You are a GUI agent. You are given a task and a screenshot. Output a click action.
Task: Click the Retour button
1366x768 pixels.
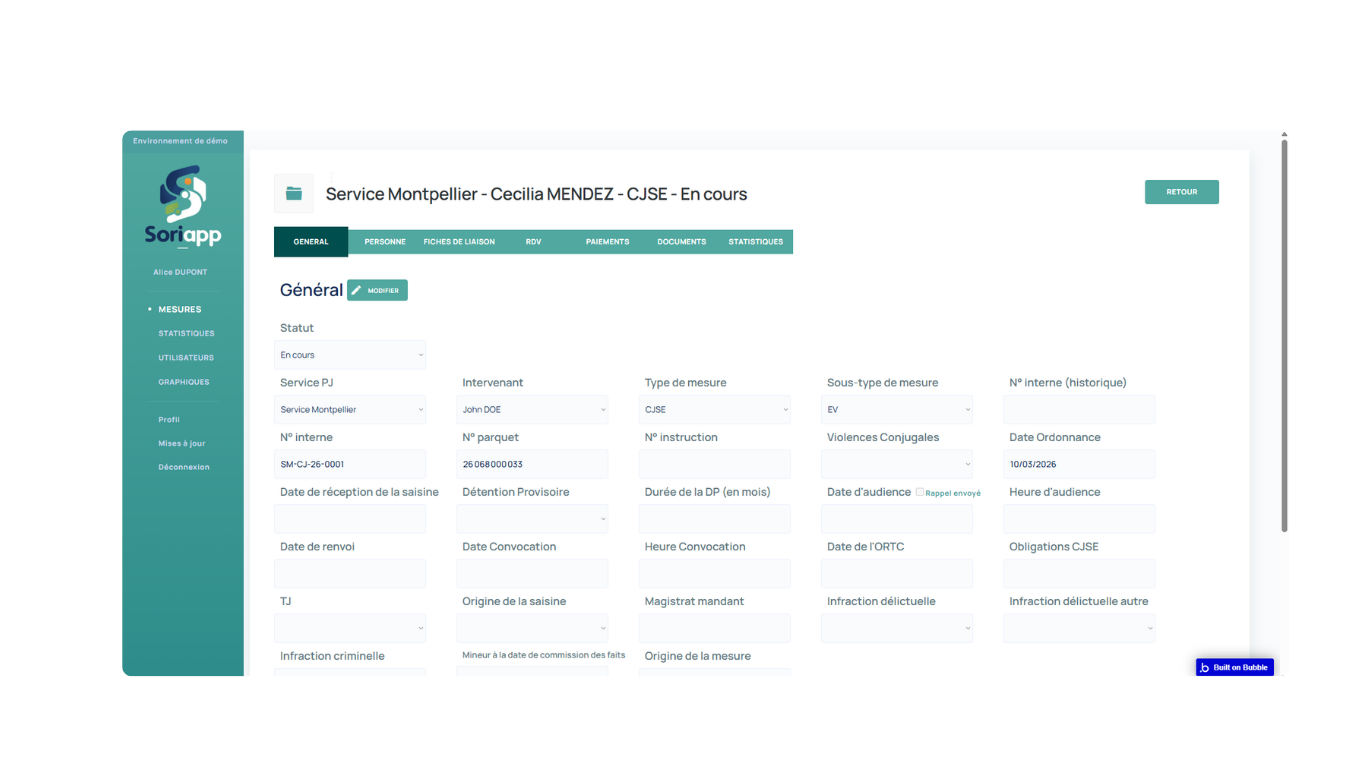[1182, 192]
